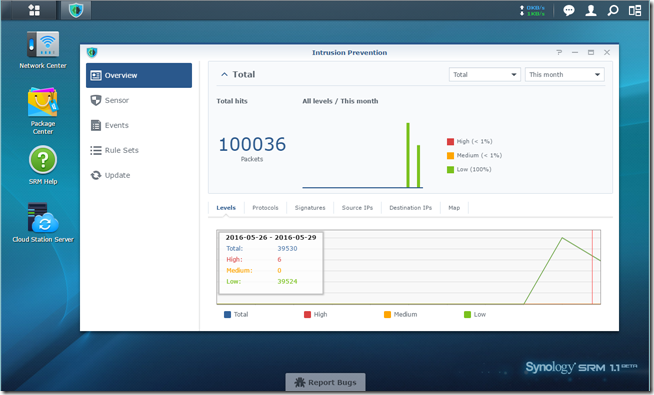Open the SRM Help desktop icon
This screenshot has height=395, width=654.
(43, 165)
